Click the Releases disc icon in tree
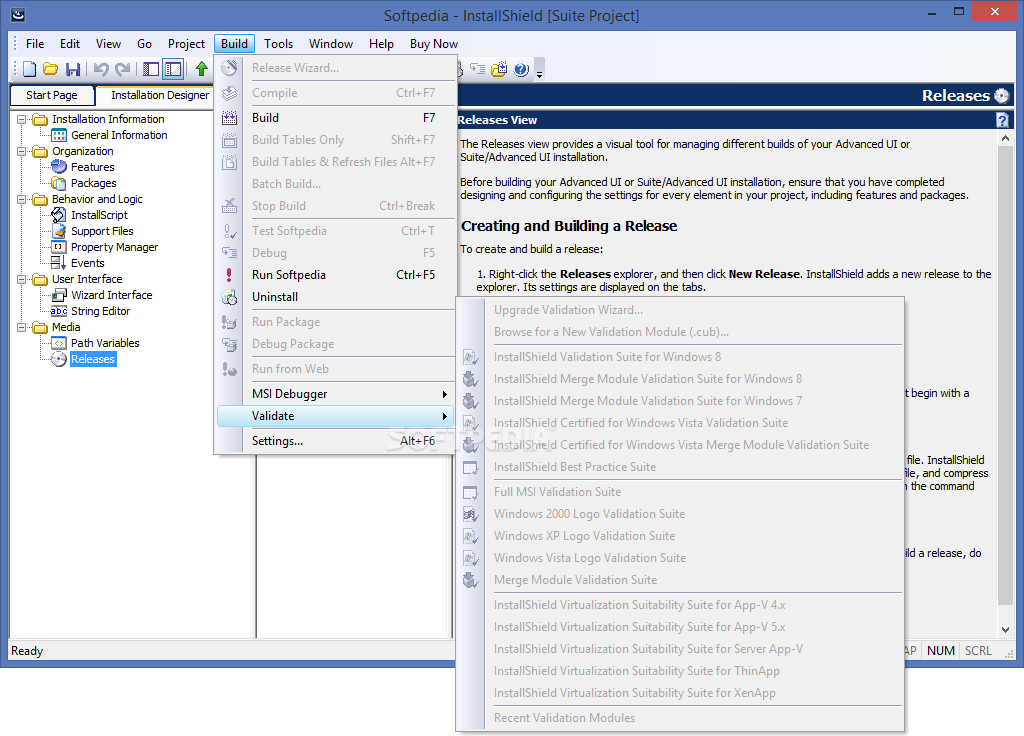The image size is (1024, 736). 59,359
